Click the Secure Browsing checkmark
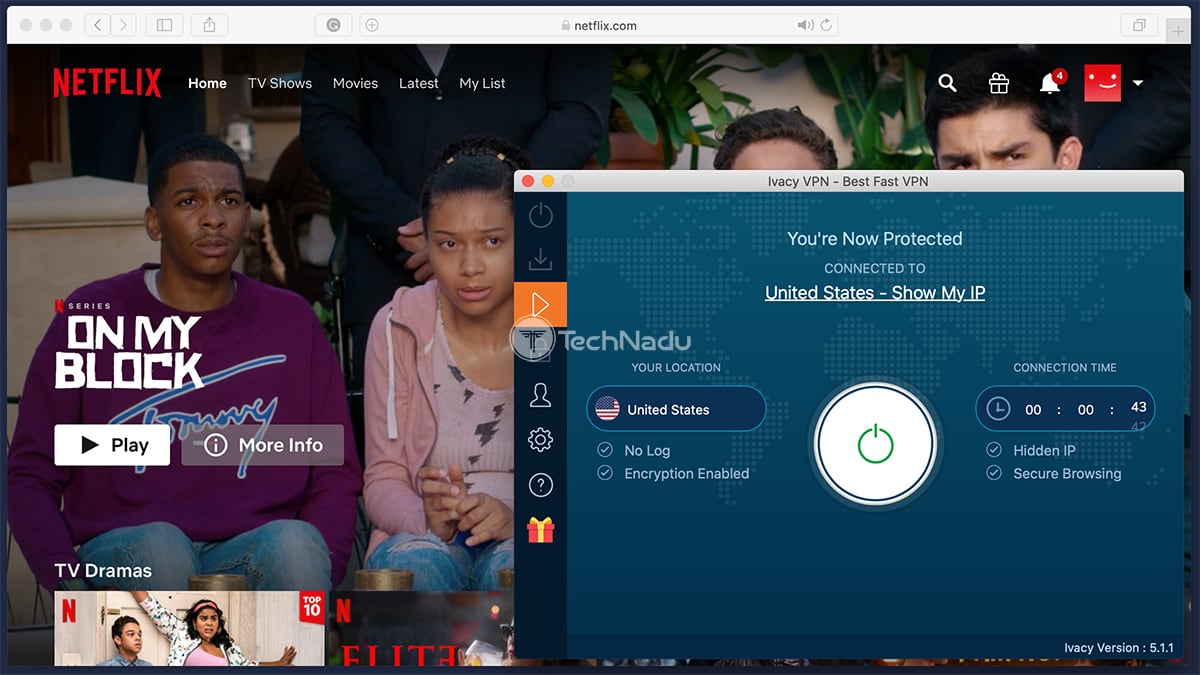The image size is (1200, 675). point(994,473)
